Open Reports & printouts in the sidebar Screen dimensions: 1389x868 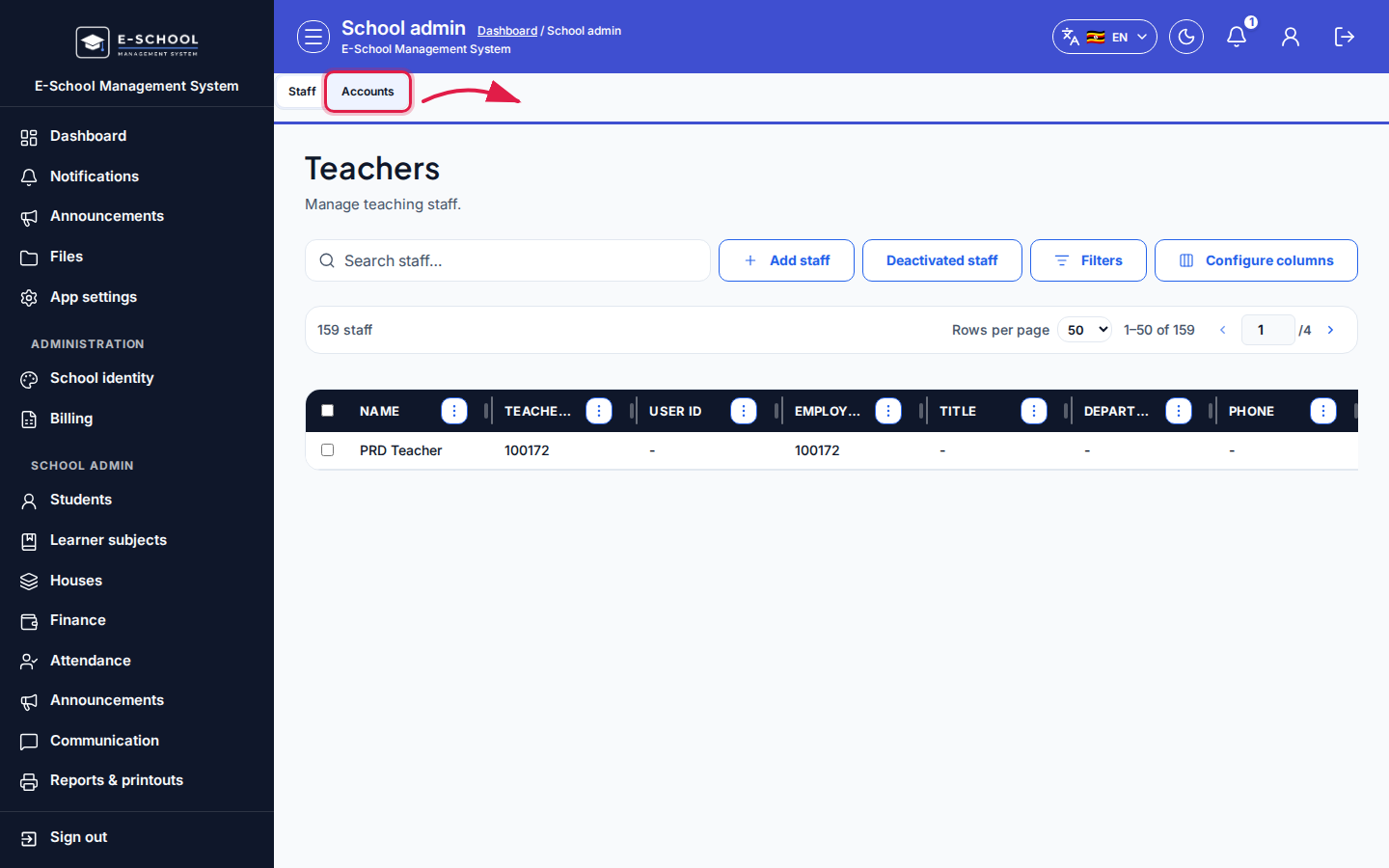[x=137, y=780]
